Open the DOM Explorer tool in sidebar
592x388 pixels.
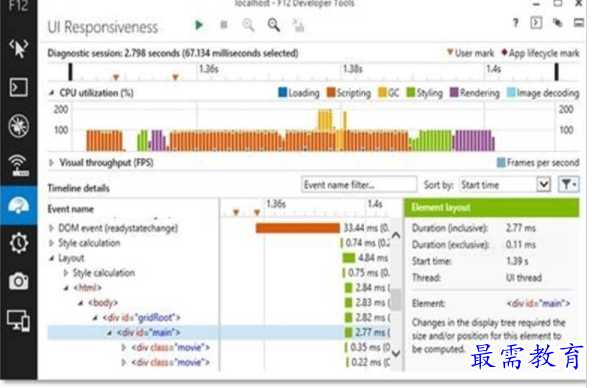18,48
